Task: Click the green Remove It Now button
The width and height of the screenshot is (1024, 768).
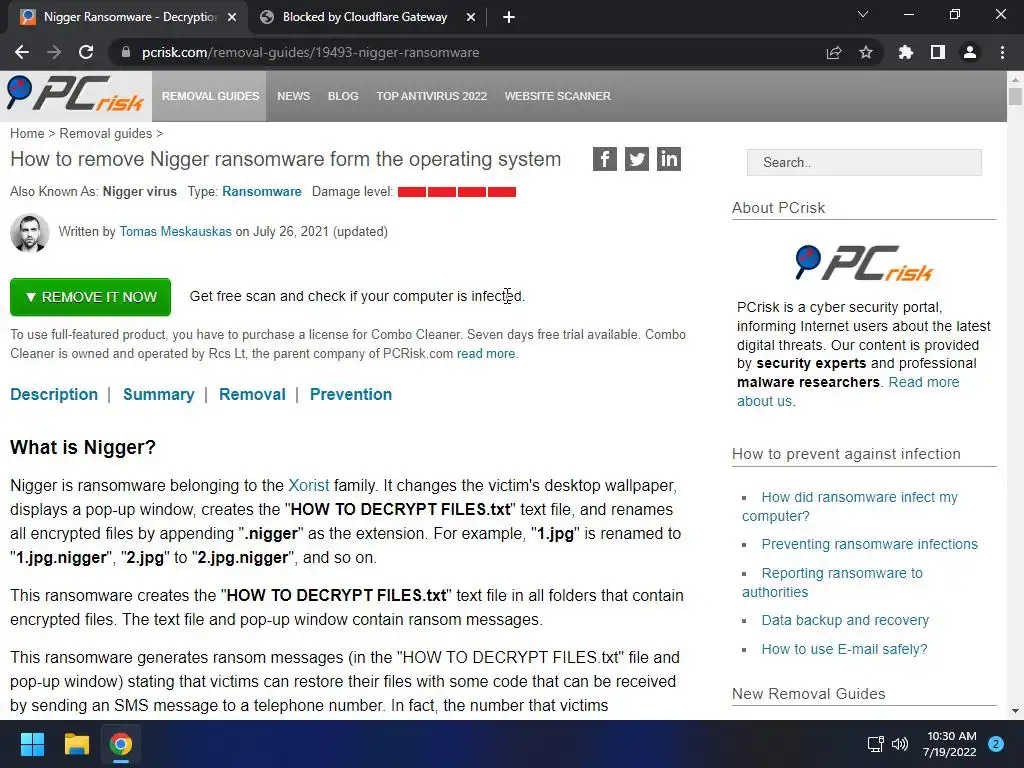Action: click(90, 297)
